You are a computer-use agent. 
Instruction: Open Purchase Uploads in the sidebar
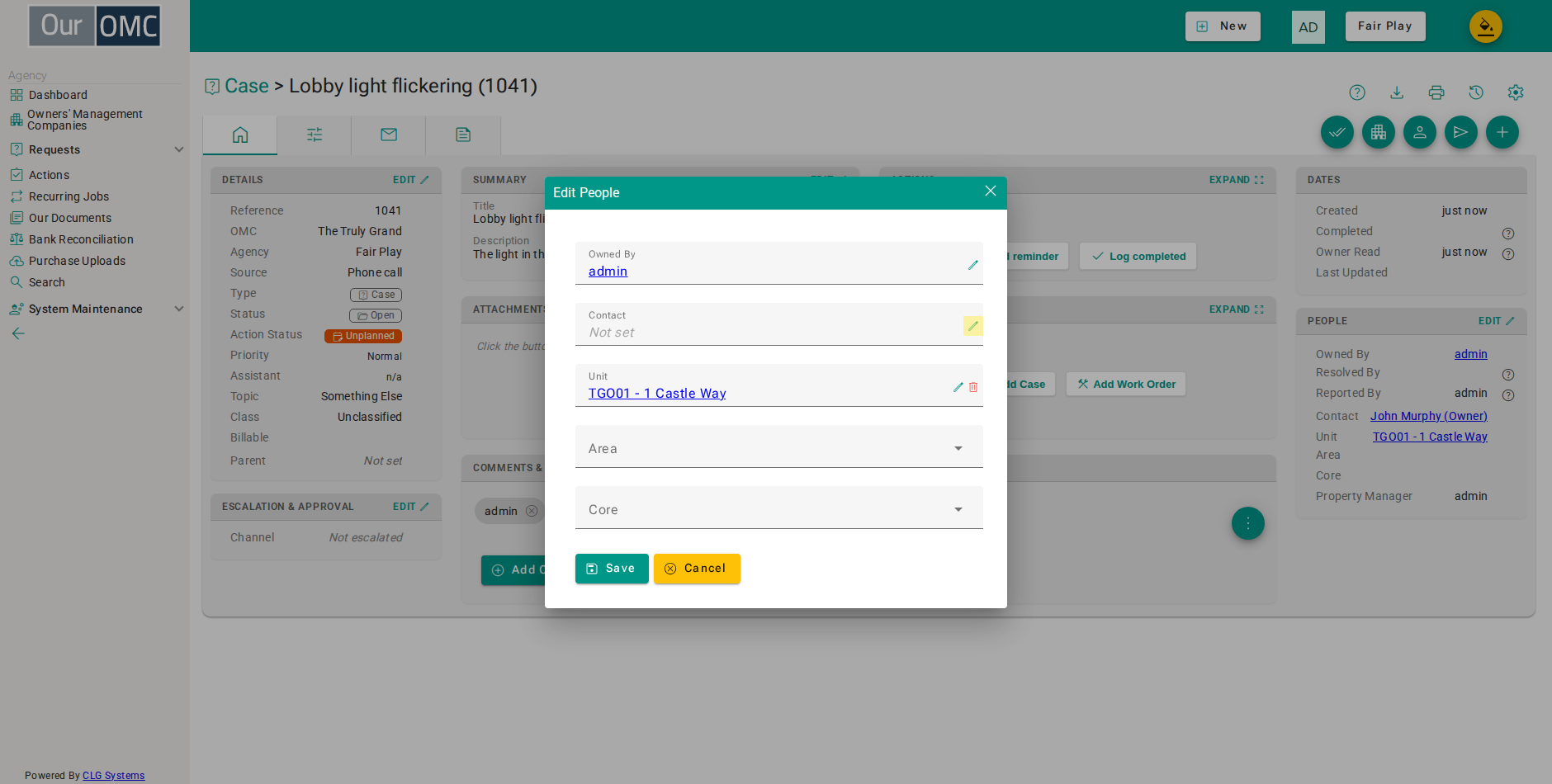(x=77, y=261)
